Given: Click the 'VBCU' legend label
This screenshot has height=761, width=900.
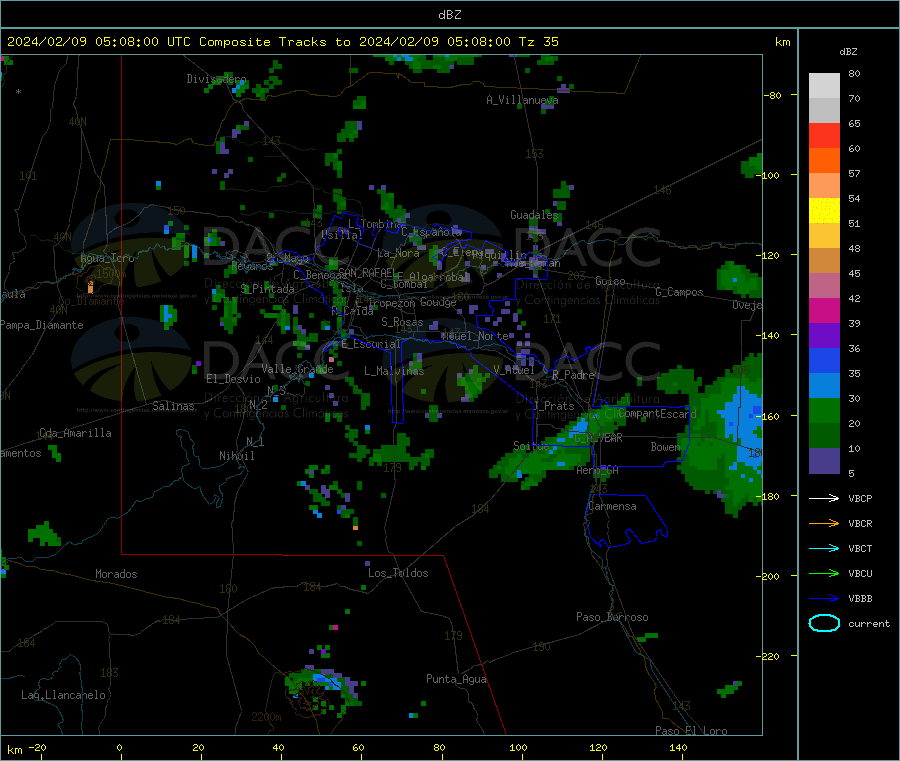Looking at the screenshot, I should 860,573.
